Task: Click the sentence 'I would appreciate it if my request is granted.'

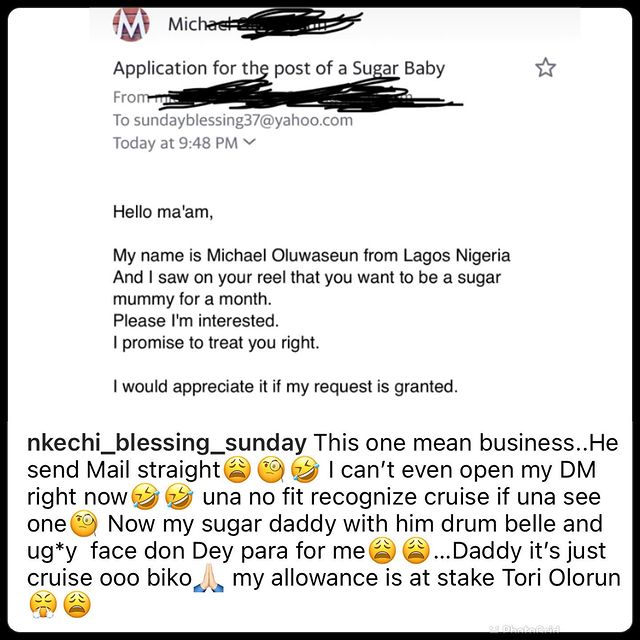Action: click(x=285, y=386)
